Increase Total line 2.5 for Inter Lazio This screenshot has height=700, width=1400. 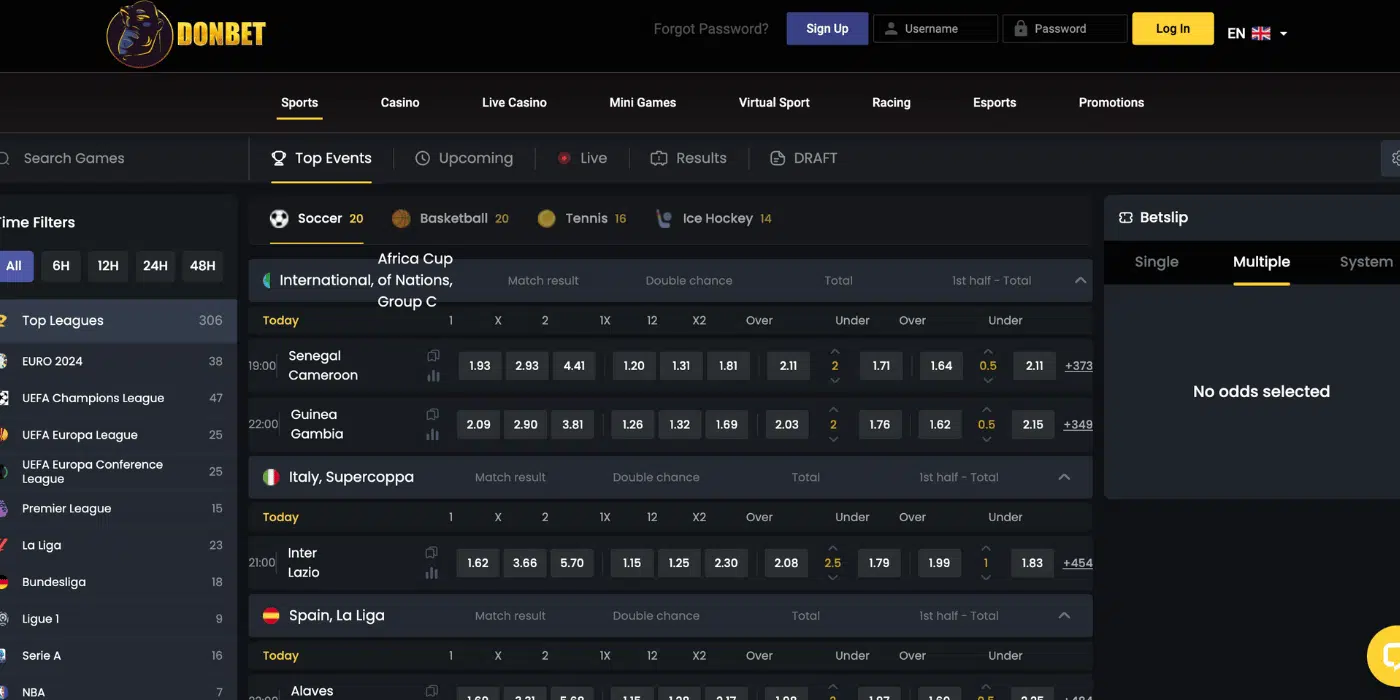click(x=833, y=549)
